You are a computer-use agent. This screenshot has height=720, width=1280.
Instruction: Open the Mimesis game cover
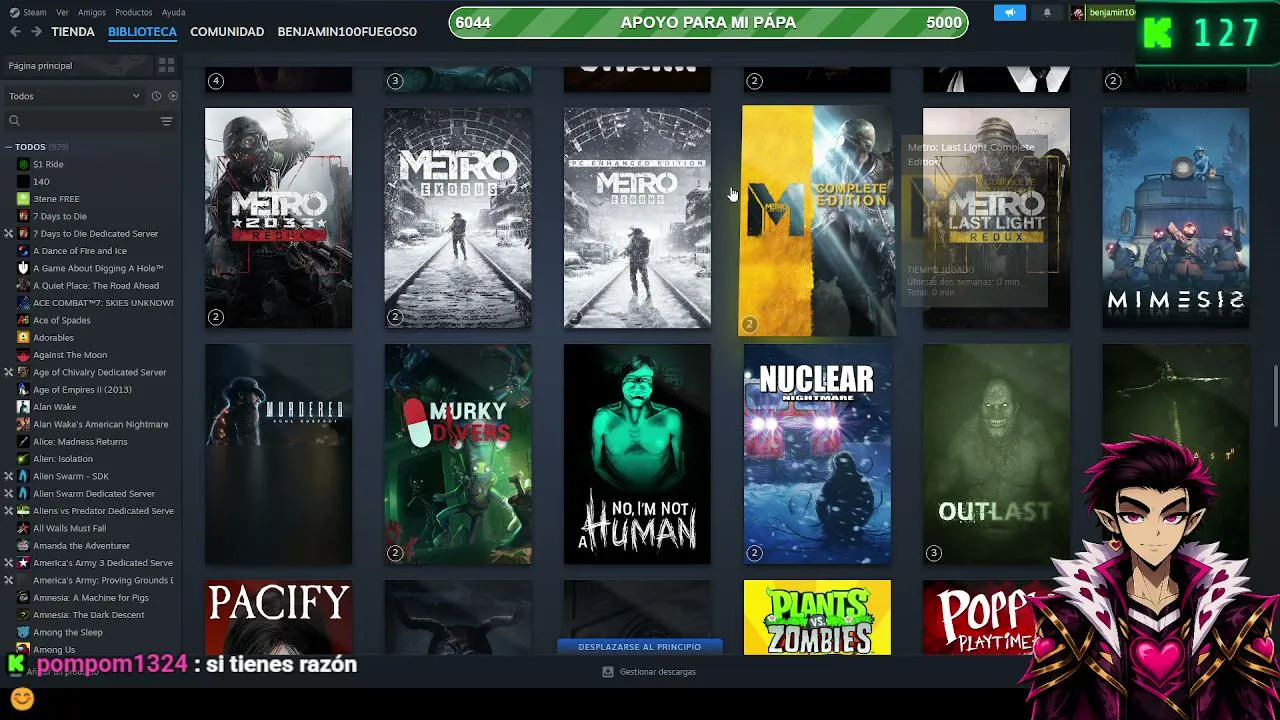coord(1176,218)
